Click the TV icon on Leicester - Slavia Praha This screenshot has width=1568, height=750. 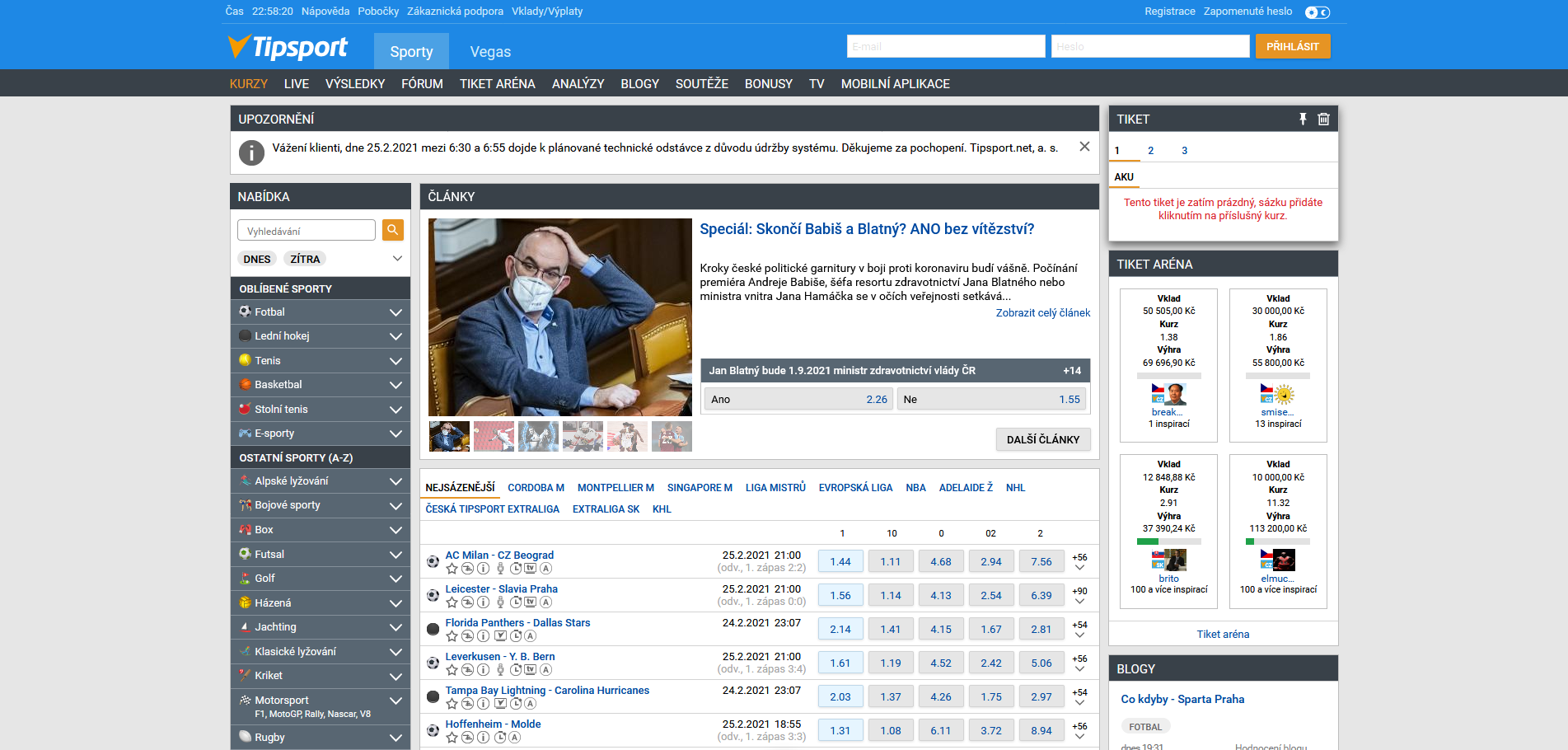tap(531, 602)
